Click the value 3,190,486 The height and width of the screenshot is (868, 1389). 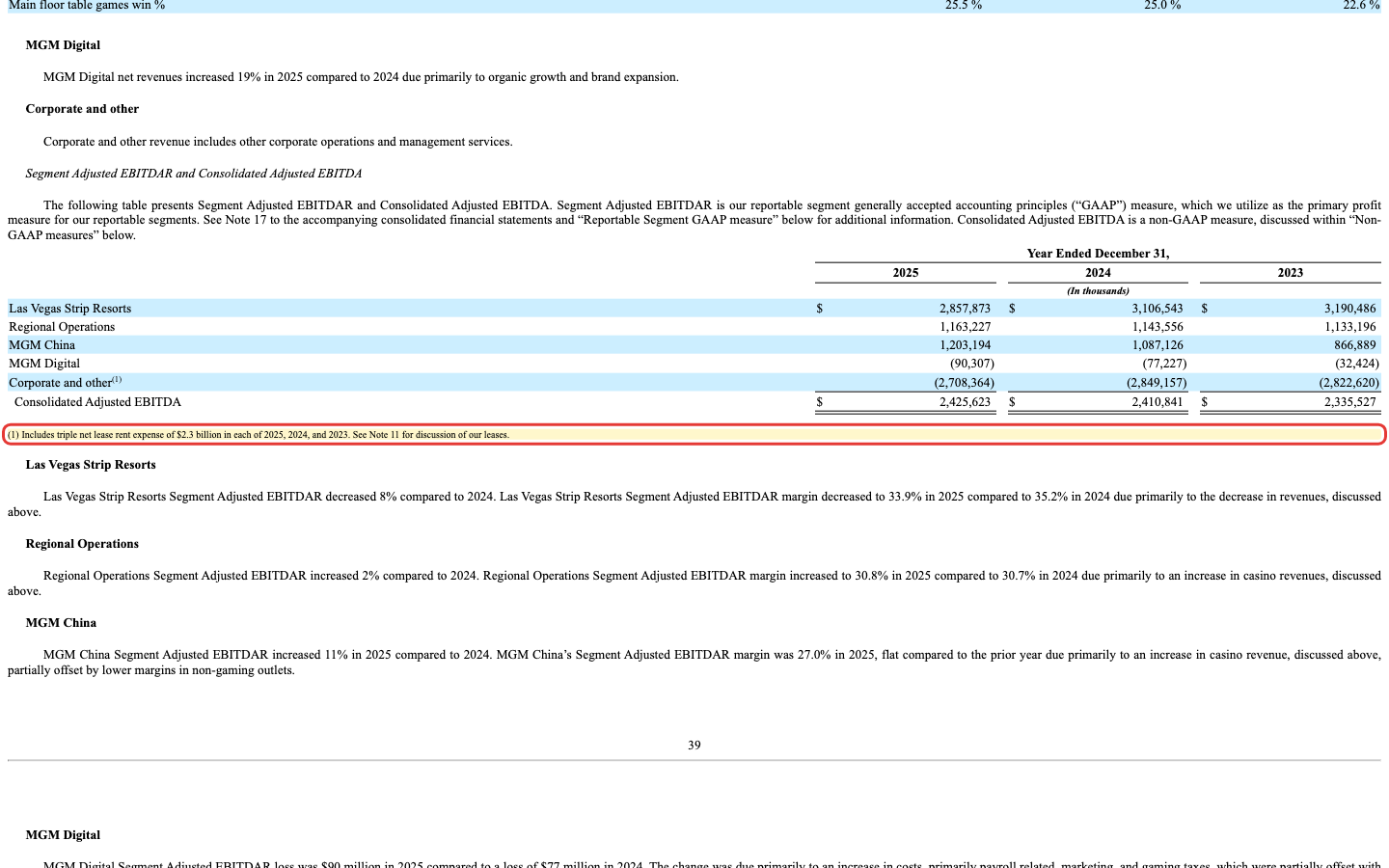tap(1350, 309)
